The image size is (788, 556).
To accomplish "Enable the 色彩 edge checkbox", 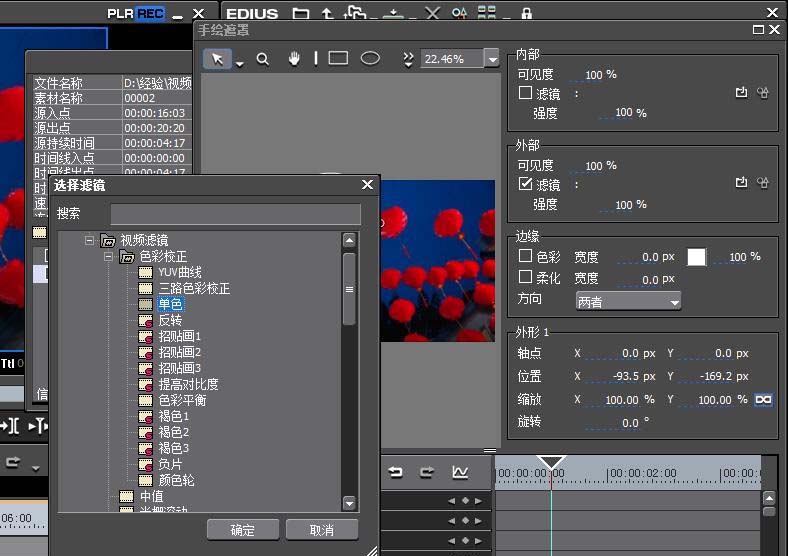I will coord(525,257).
